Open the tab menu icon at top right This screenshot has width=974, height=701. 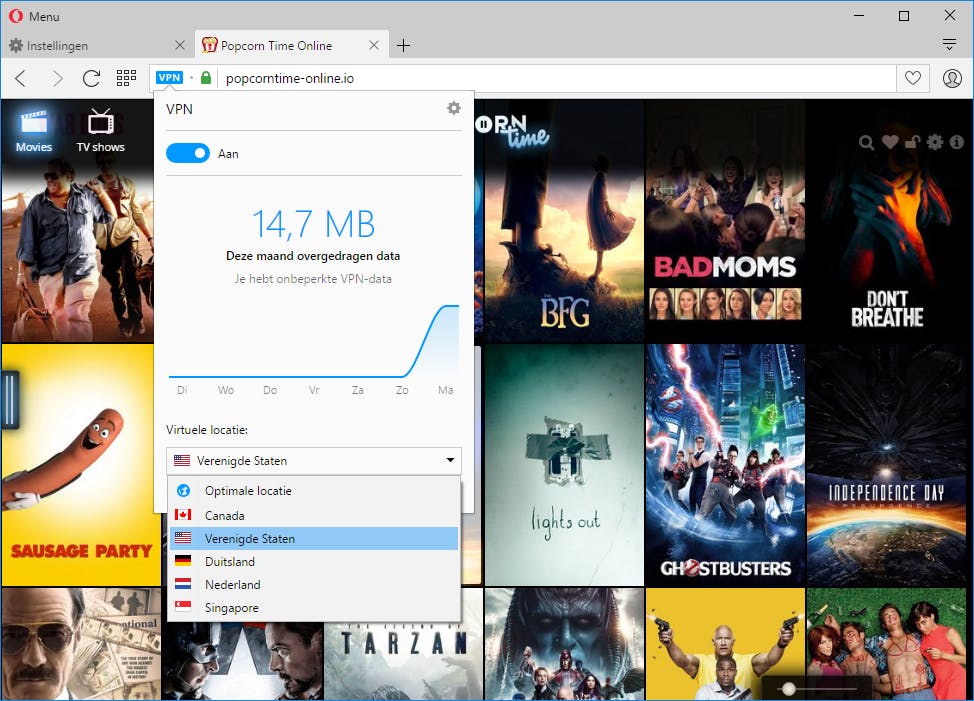949,45
